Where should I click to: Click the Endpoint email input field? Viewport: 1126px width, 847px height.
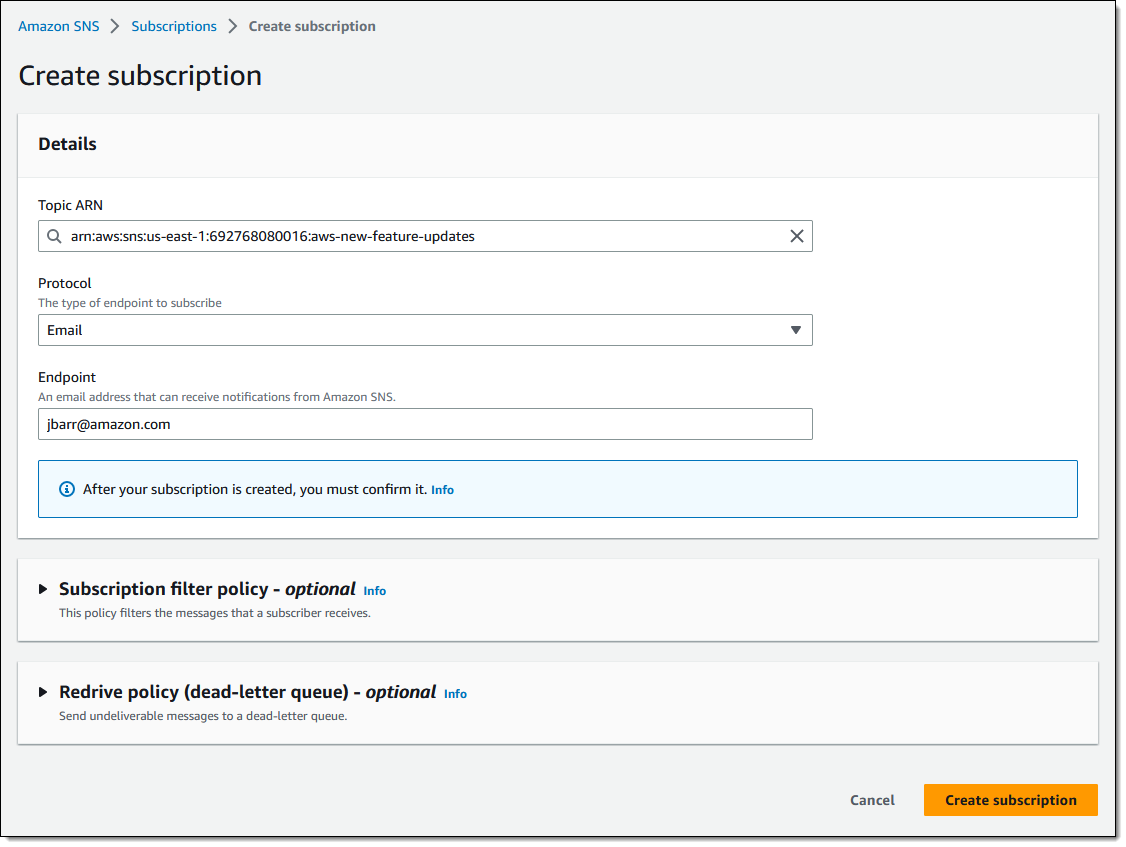coord(425,424)
